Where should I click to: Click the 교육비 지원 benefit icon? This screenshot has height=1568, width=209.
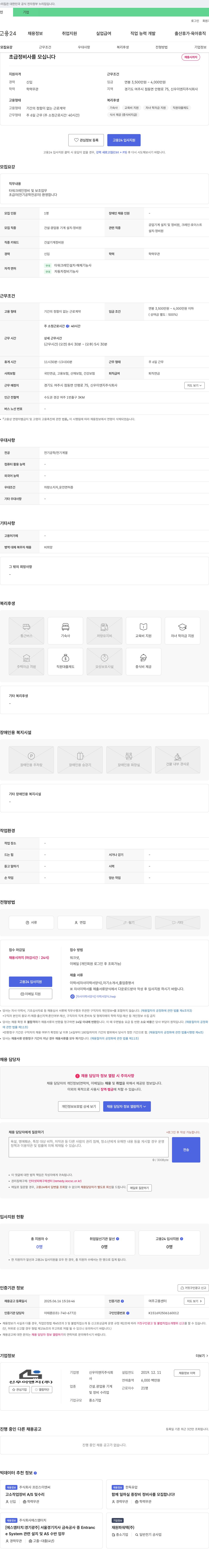[x=143, y=631]
